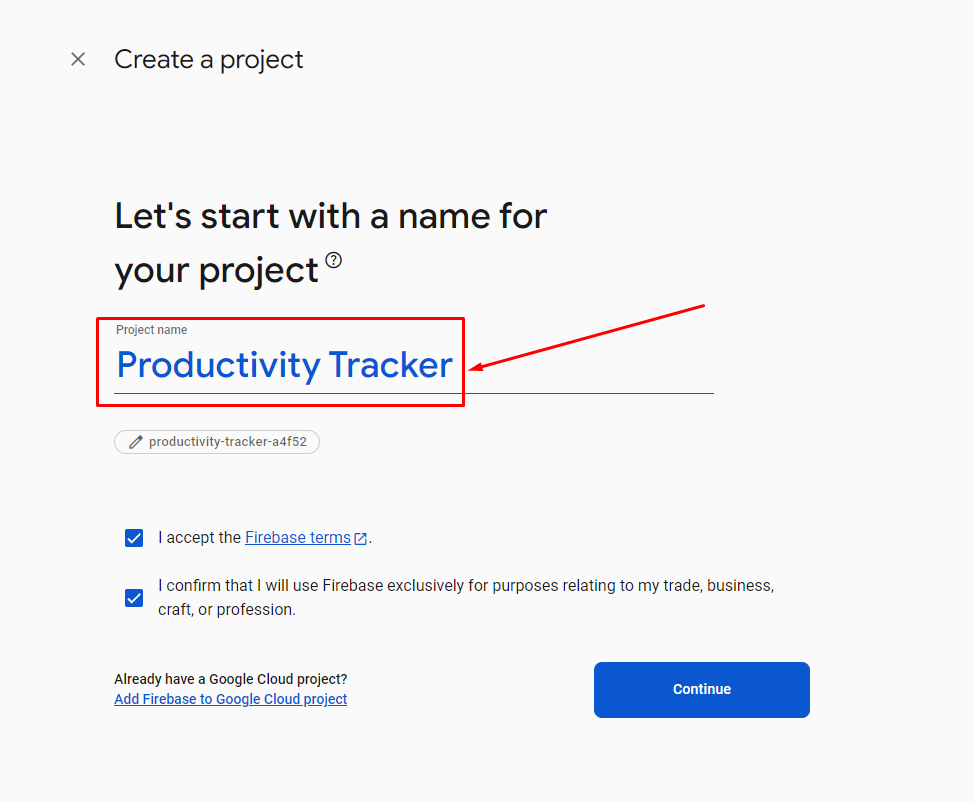Click external link icon beside Firebase terms
Viewport: 974px width, 802px height.
(360, 539)
